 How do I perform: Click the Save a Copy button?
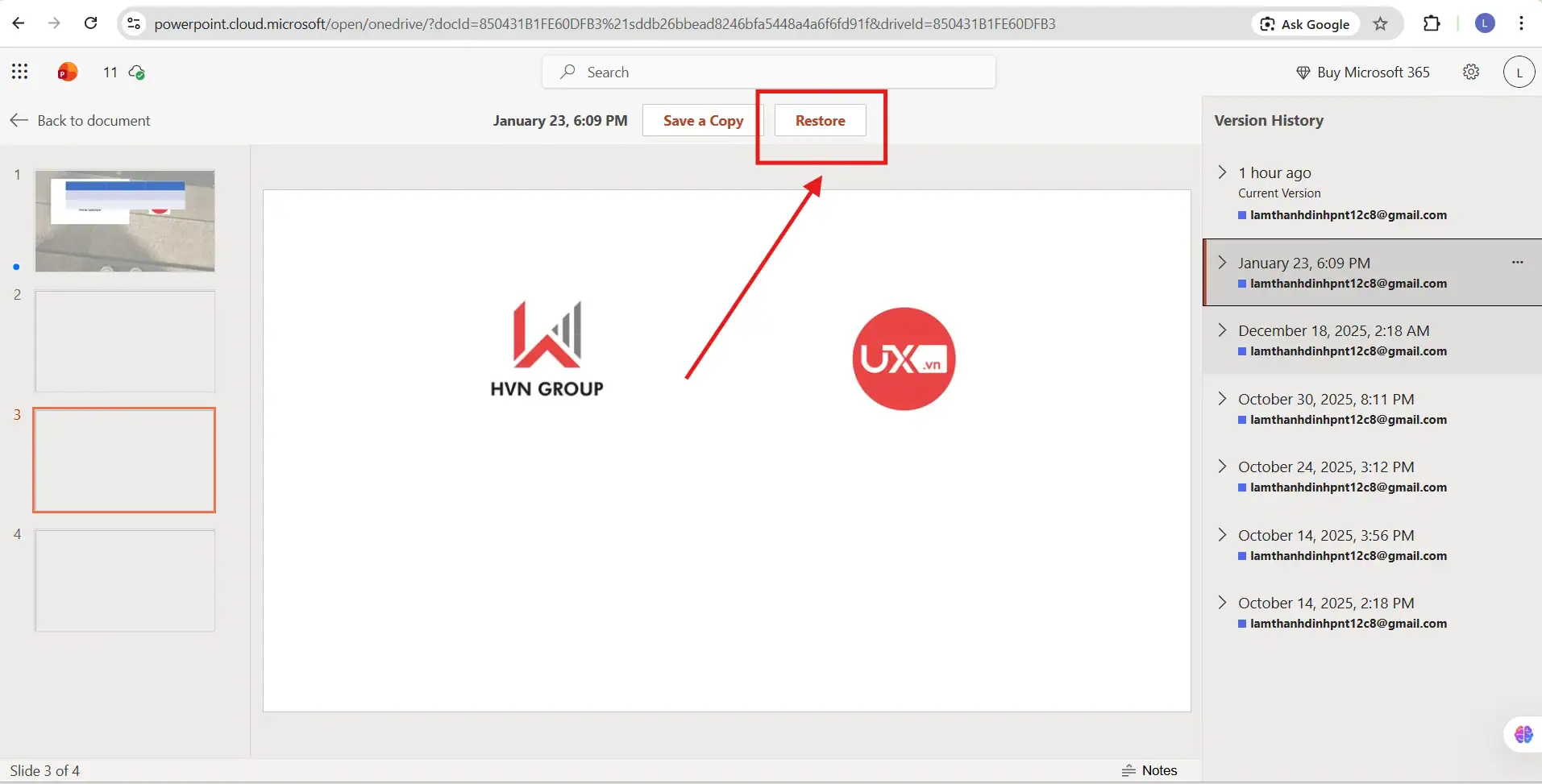[x=702, y=121]
